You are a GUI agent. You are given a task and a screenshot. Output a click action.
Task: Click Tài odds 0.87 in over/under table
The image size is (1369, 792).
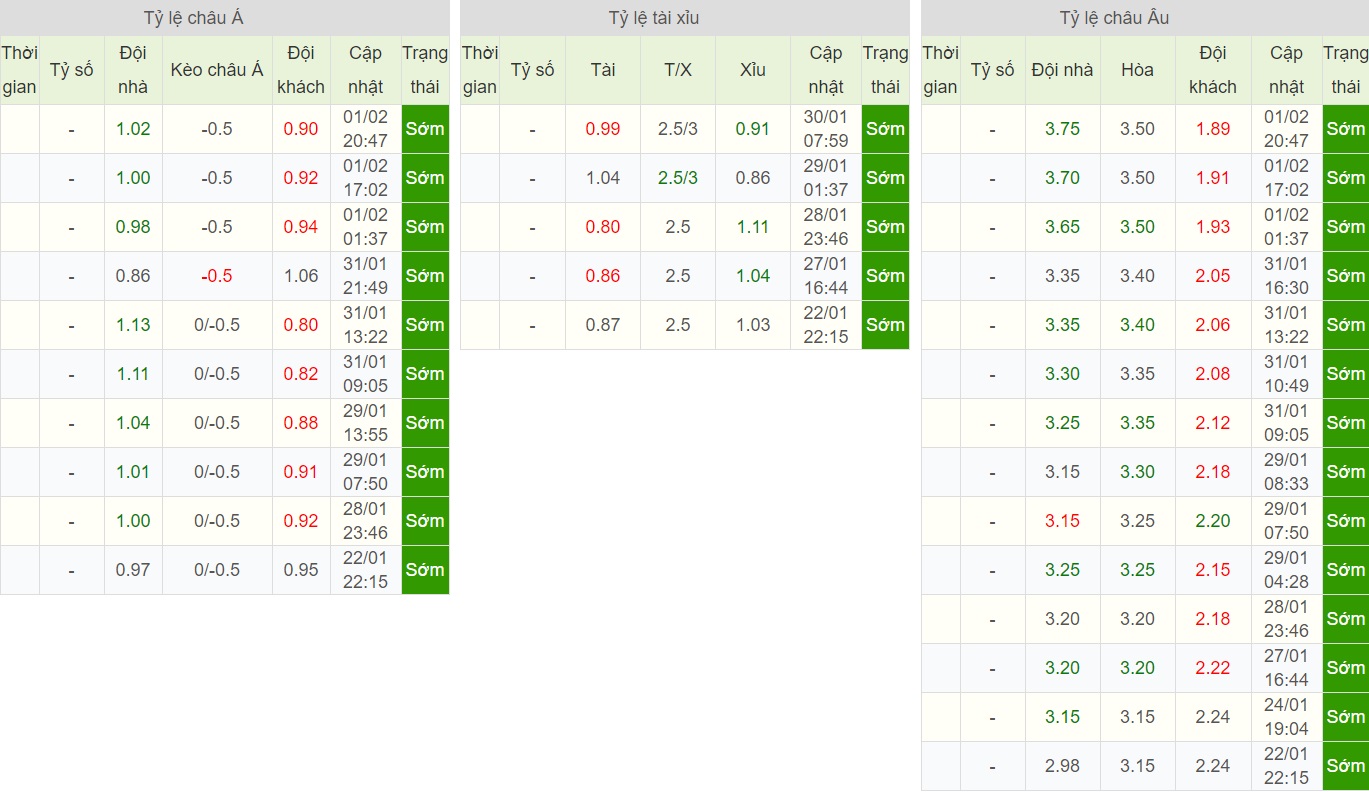[603, 325]
